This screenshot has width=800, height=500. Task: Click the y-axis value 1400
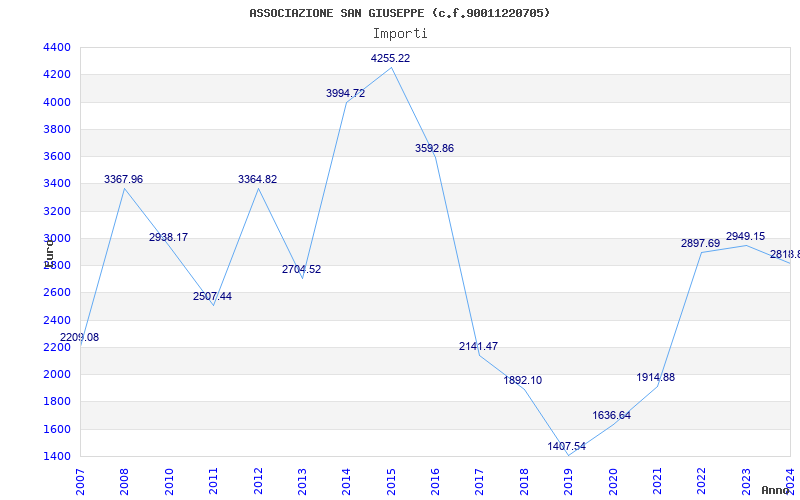57,456
